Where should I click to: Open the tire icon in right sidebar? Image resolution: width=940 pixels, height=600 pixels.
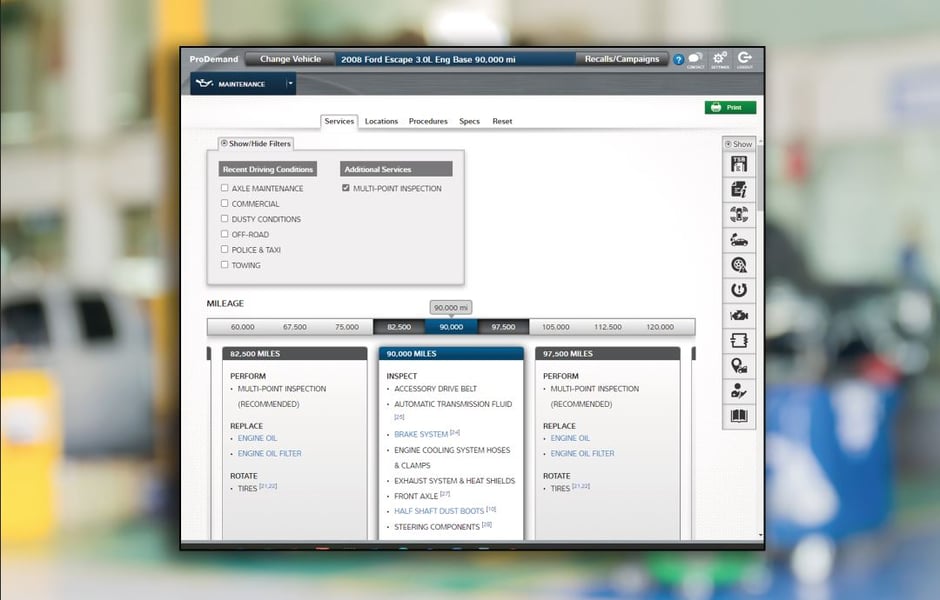click(739, 265)
